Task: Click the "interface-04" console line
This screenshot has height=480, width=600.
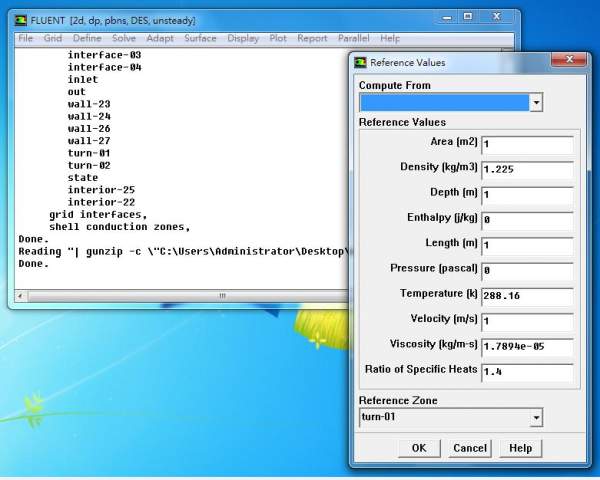Action: tap(104, 67)
